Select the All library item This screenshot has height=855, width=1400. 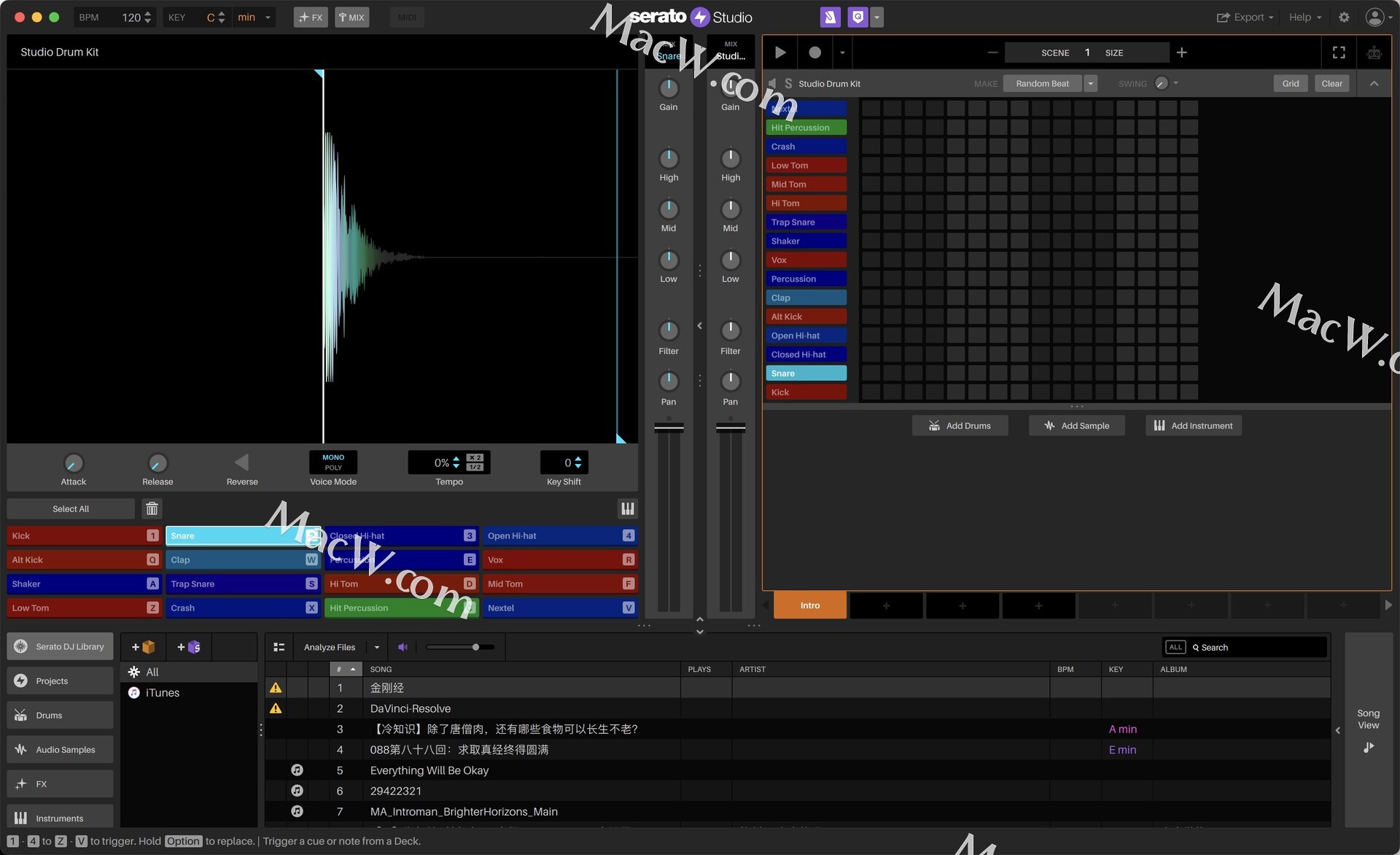coord(189,672)
